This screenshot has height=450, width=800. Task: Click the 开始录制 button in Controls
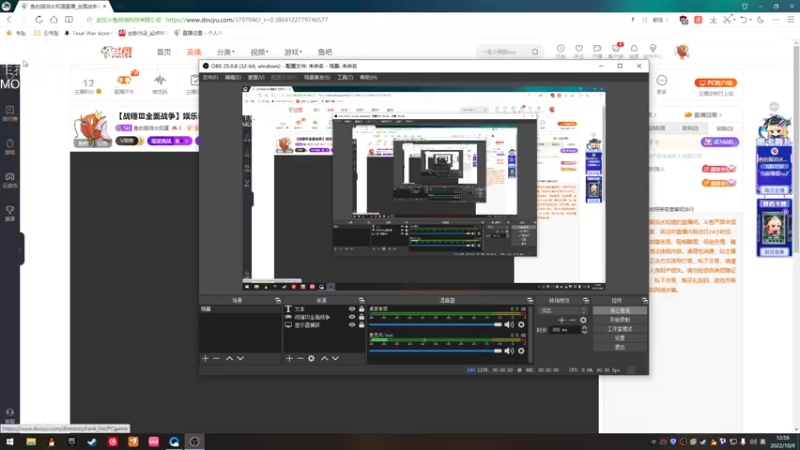pos(620,319)
